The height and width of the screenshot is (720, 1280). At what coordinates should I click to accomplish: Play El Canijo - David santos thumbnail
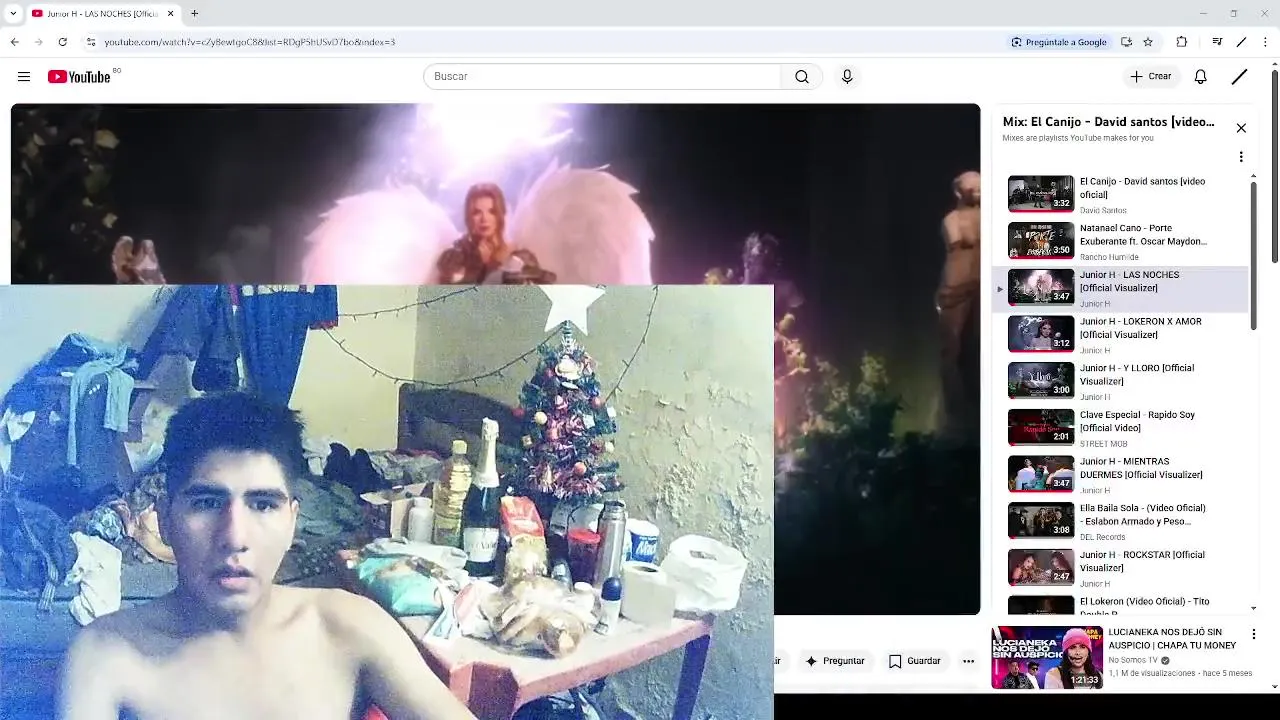1040,194
